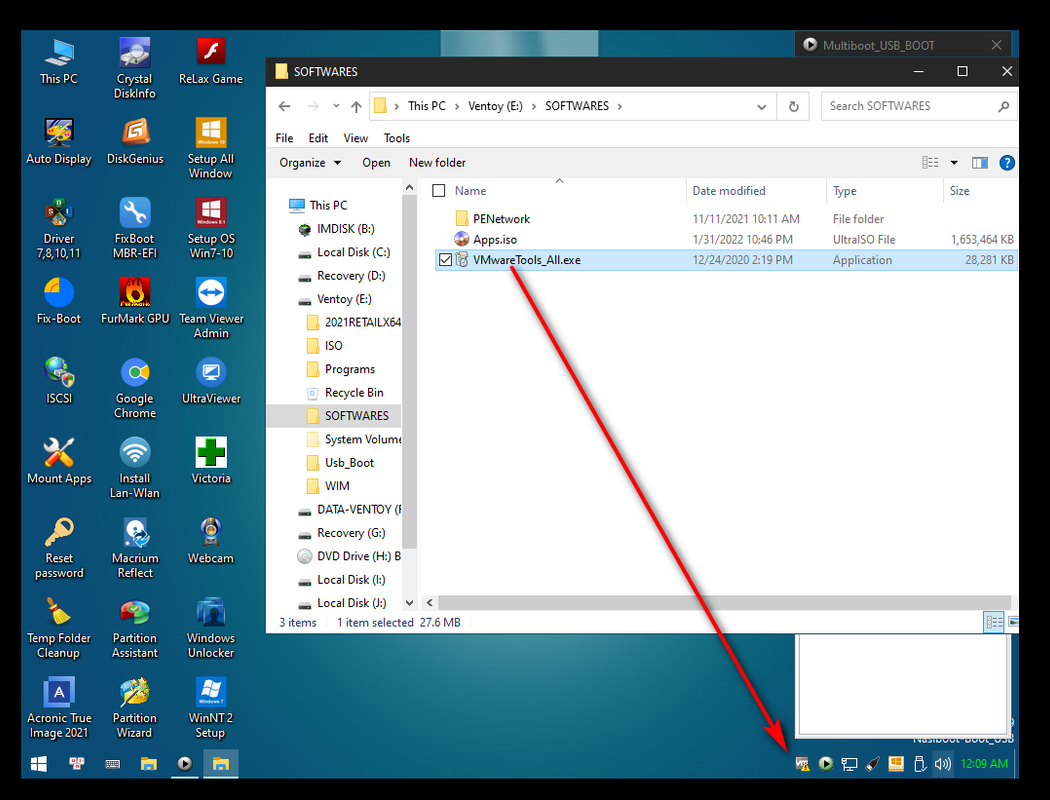Select the PENetwork folder
The image size is (1050, 800).
(501, 219)
